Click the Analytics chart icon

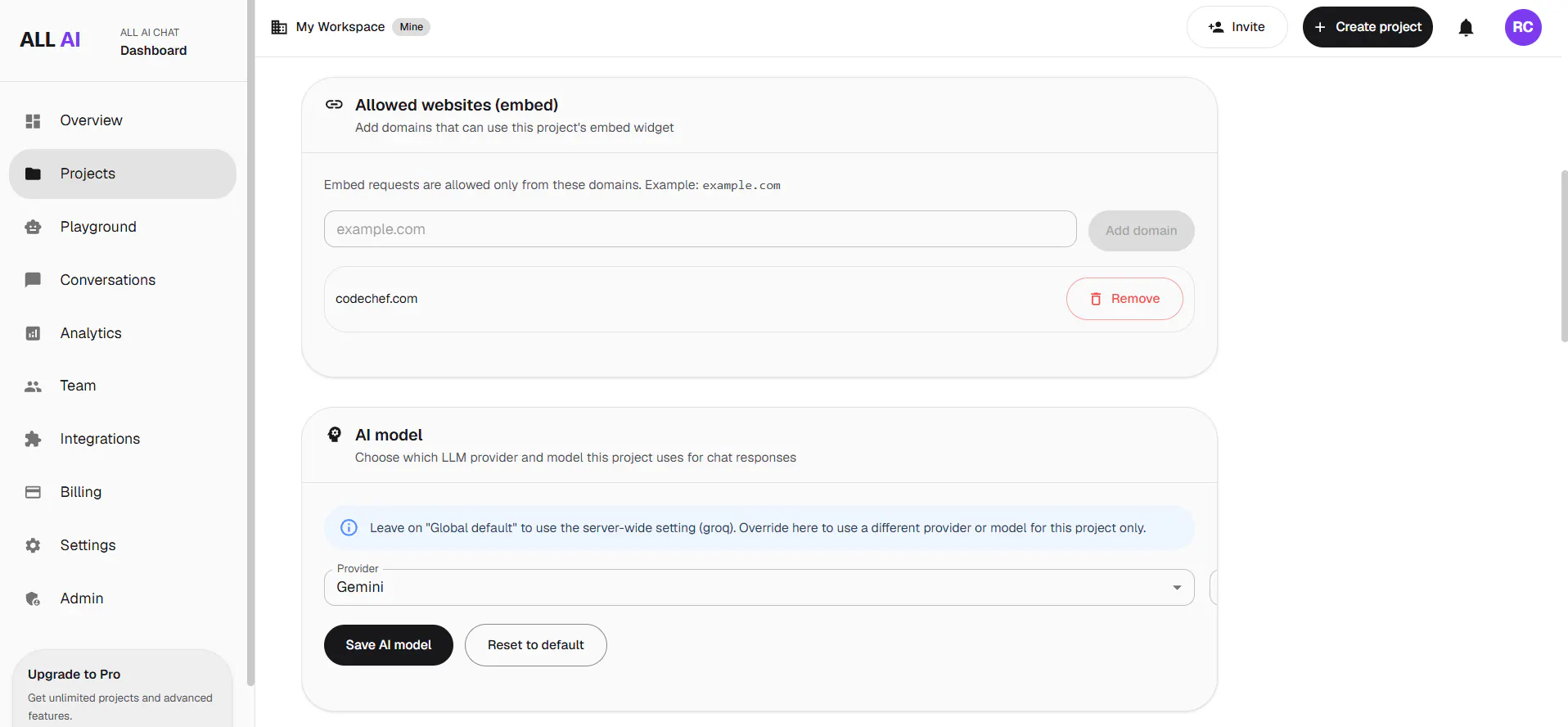pyautogui.click(x=33, y=333)
